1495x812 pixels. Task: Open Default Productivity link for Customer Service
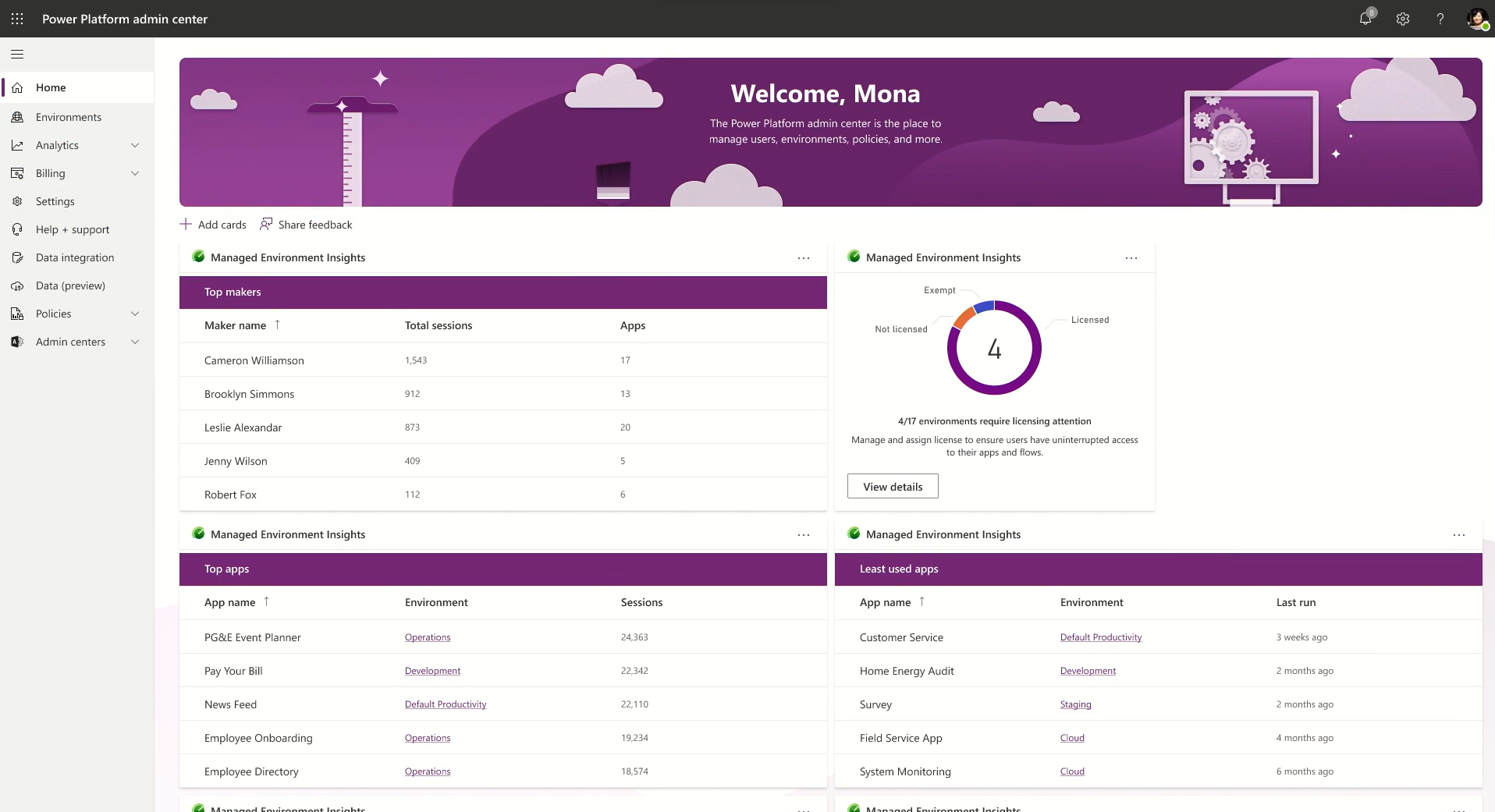(x=1101, y=637)
